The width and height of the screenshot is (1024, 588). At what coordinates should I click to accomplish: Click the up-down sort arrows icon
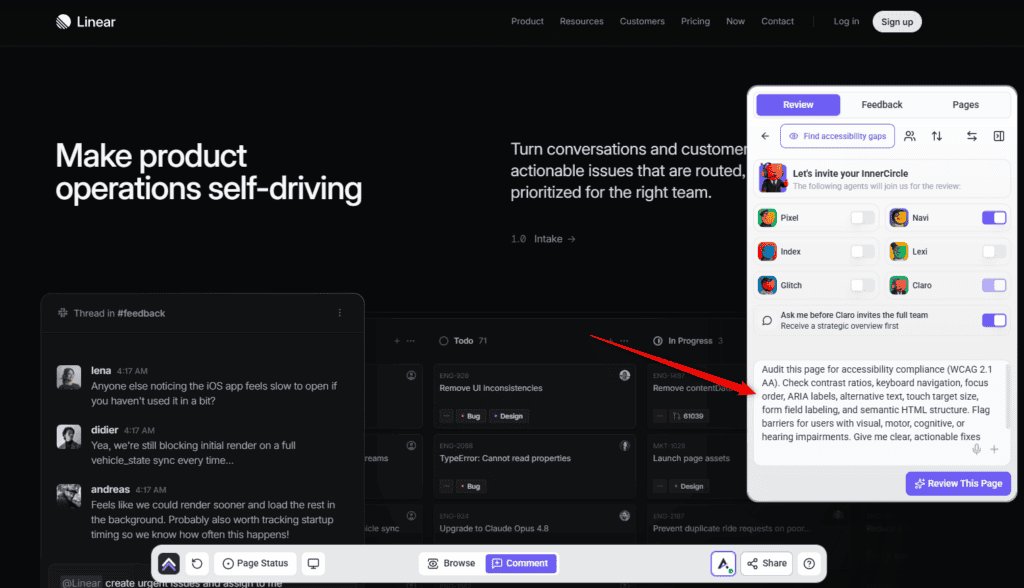(x=936, y=136)
